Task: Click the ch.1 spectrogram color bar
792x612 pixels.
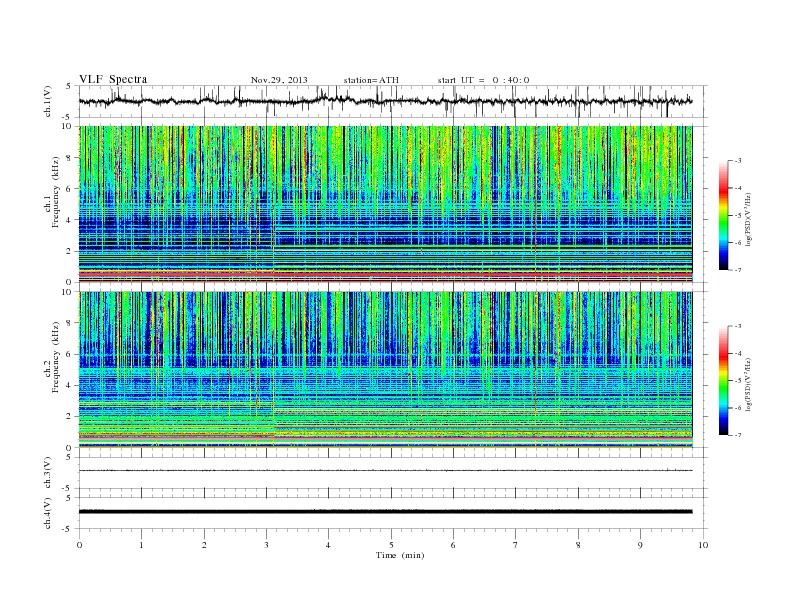Action: pyautogui.click(x=723, y=215)
